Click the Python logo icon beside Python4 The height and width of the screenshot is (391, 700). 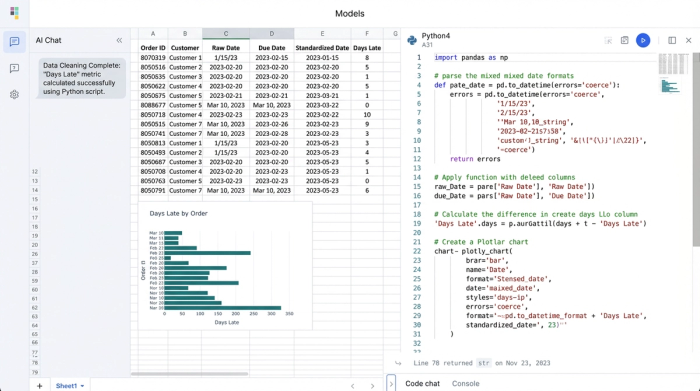[412, 40]
